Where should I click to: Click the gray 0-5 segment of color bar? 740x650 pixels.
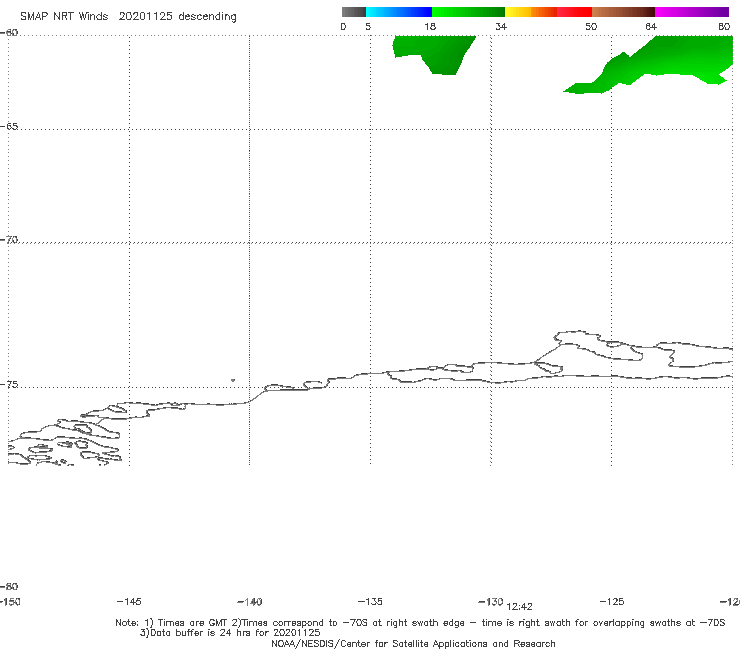coord(354,12)
